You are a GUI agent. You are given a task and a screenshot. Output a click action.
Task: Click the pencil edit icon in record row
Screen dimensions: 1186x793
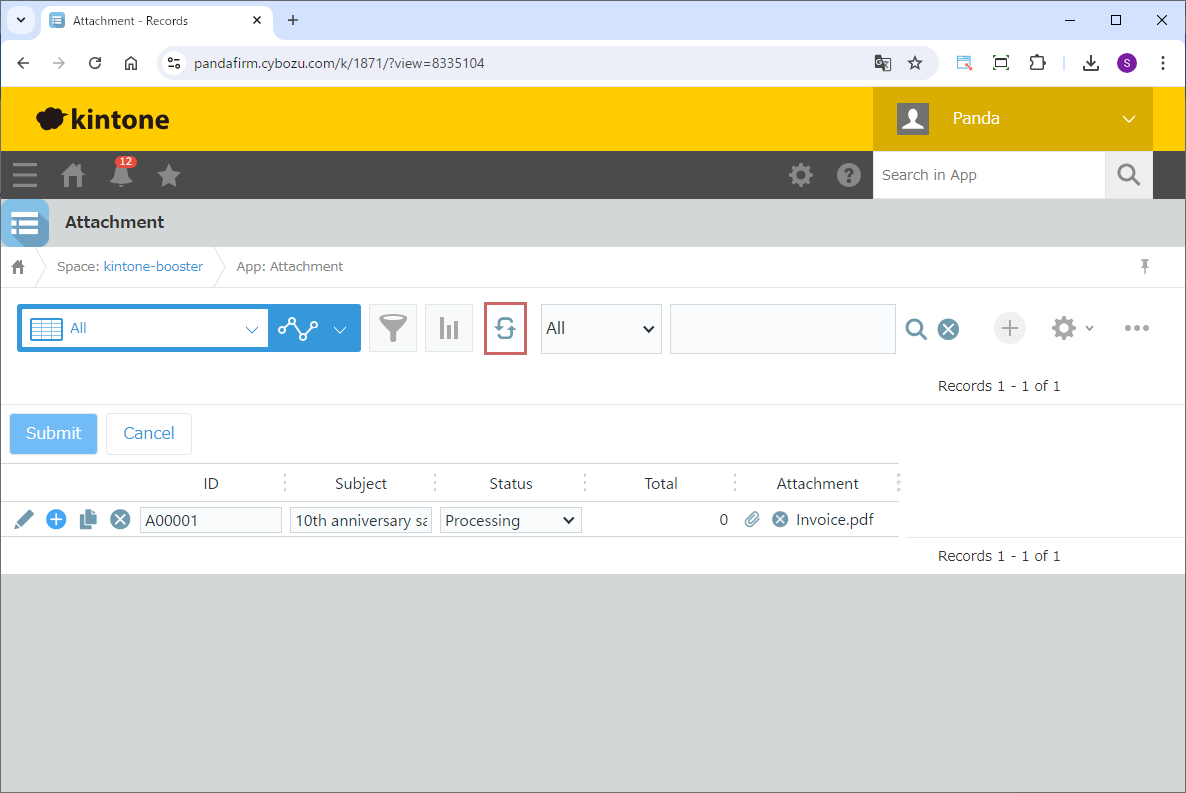pos(24,519)
